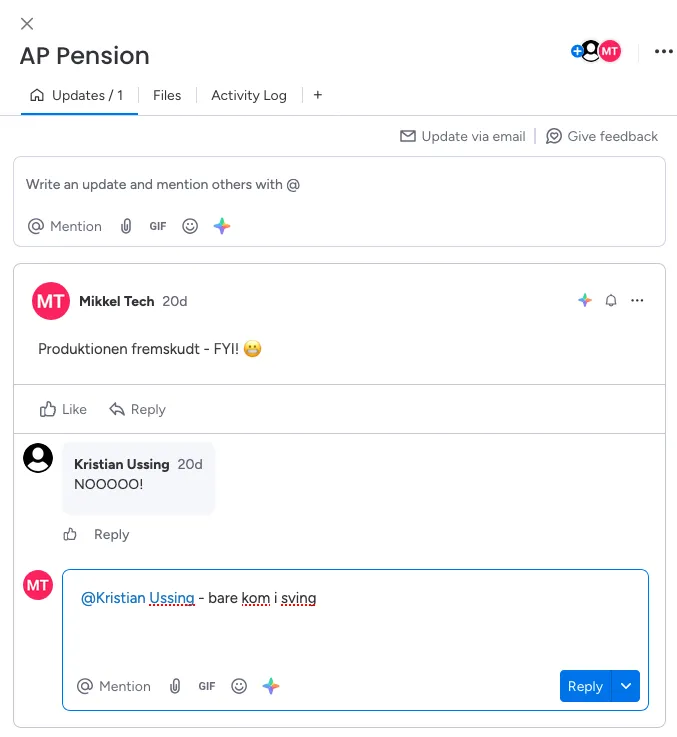Open three-dot menu on Mikkel Tech's update
Screen dimensions: 677x737
click(637, 301)
